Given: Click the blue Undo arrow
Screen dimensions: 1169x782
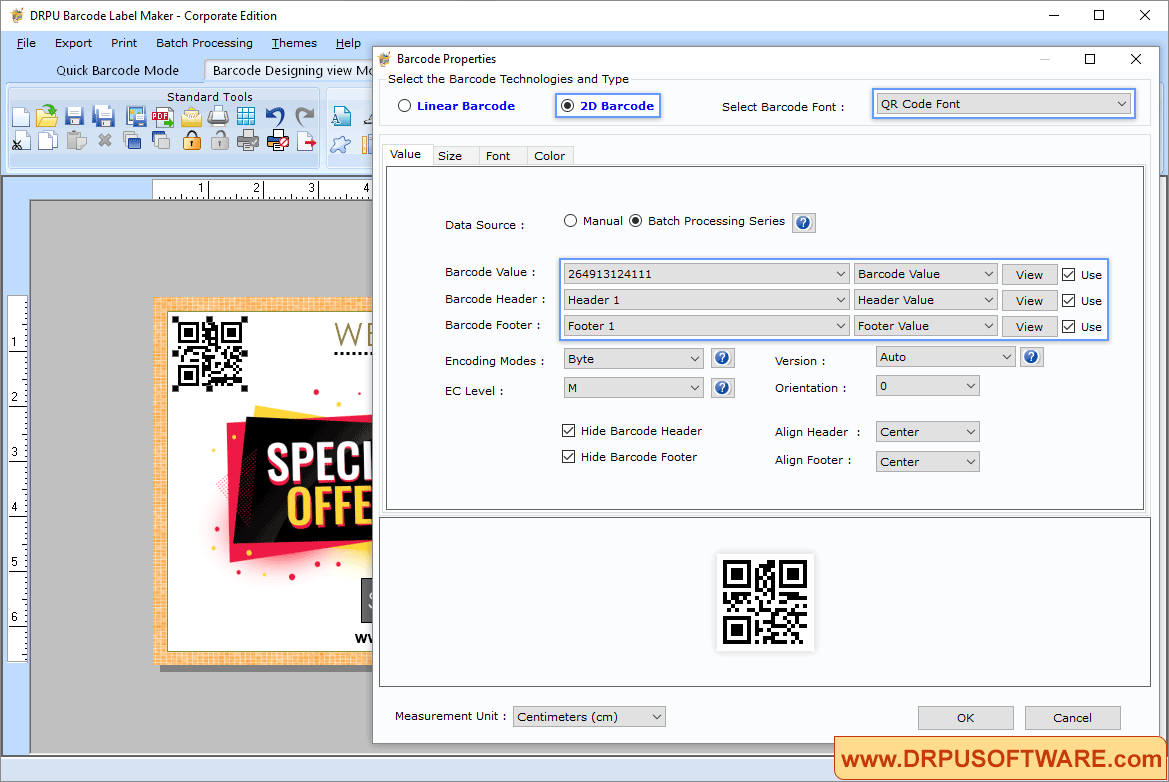Looking at the screenshot, I should point(275,116).
